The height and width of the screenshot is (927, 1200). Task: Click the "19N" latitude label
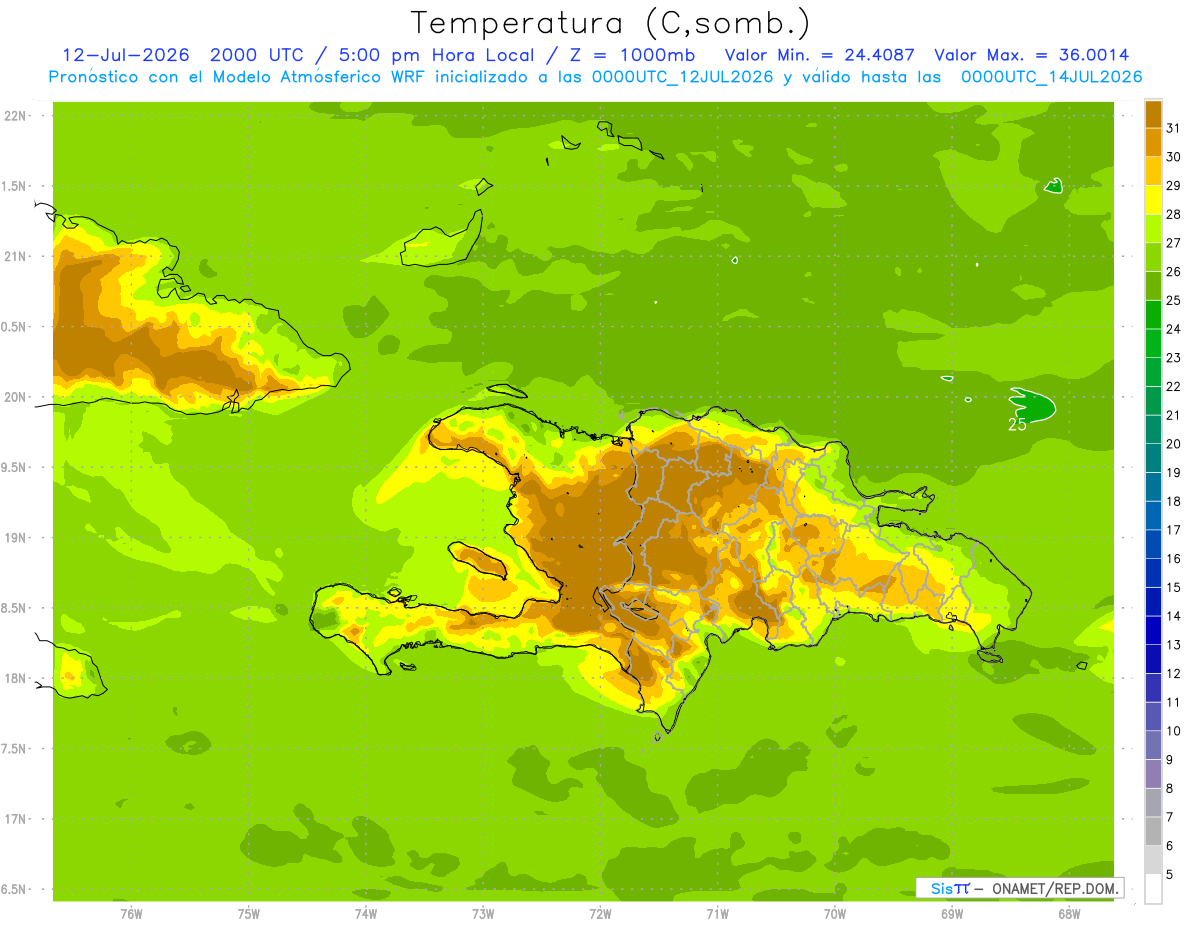click(14, 538)
